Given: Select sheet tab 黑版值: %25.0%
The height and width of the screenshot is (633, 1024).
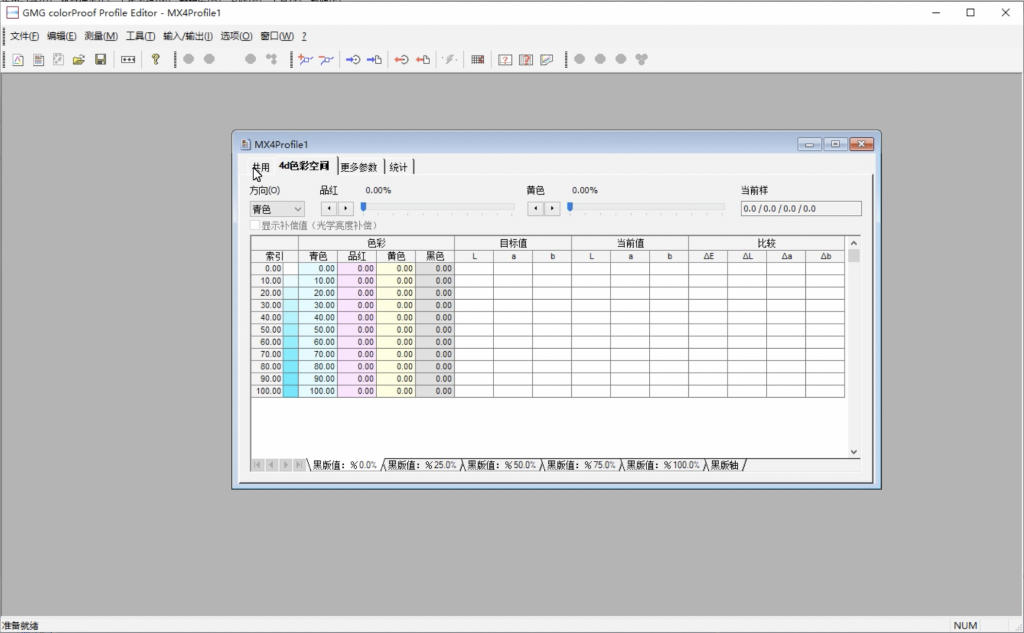Looking at the screenshot, I should coord(422,465).
